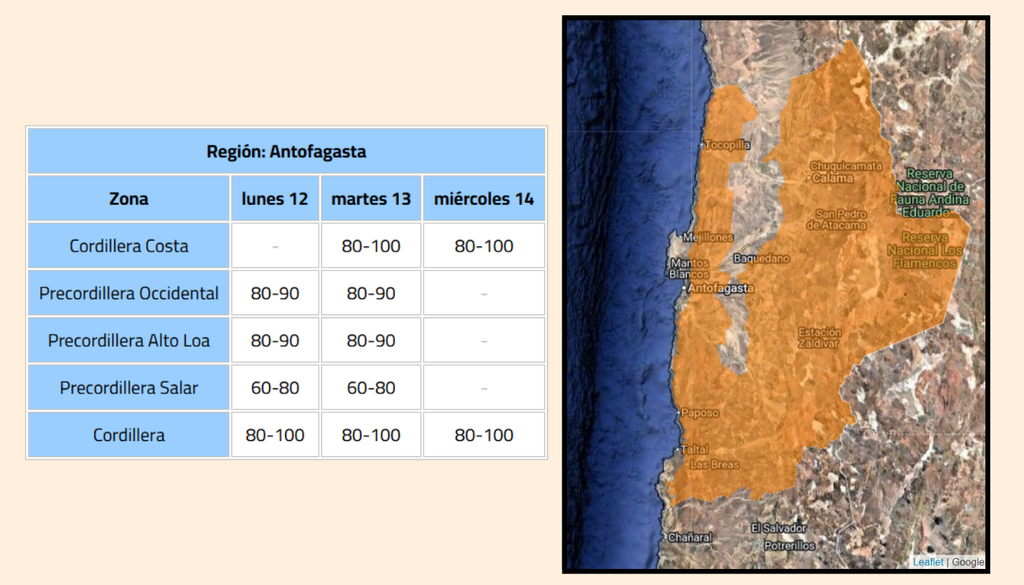Click the Potrerillos map label
Viewport: 1024px width, 585px height.
790,545
